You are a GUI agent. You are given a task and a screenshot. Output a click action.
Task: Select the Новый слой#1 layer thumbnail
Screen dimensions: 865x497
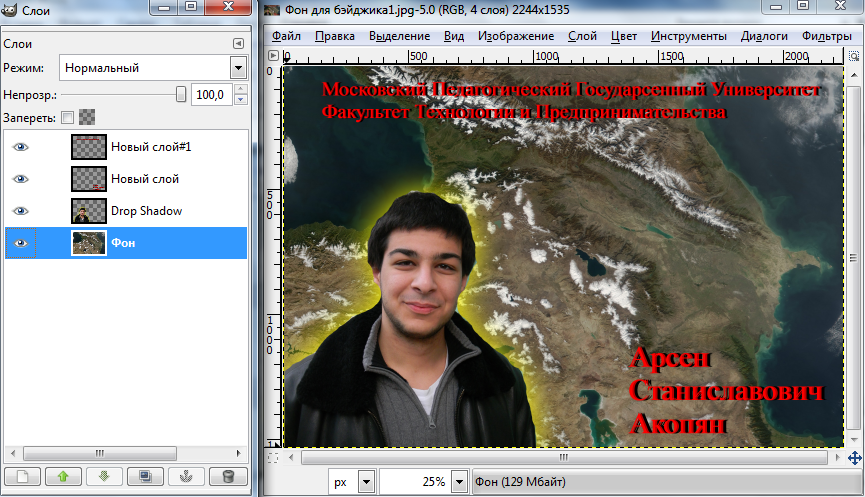pyautogui.click(x=89, y=147)
